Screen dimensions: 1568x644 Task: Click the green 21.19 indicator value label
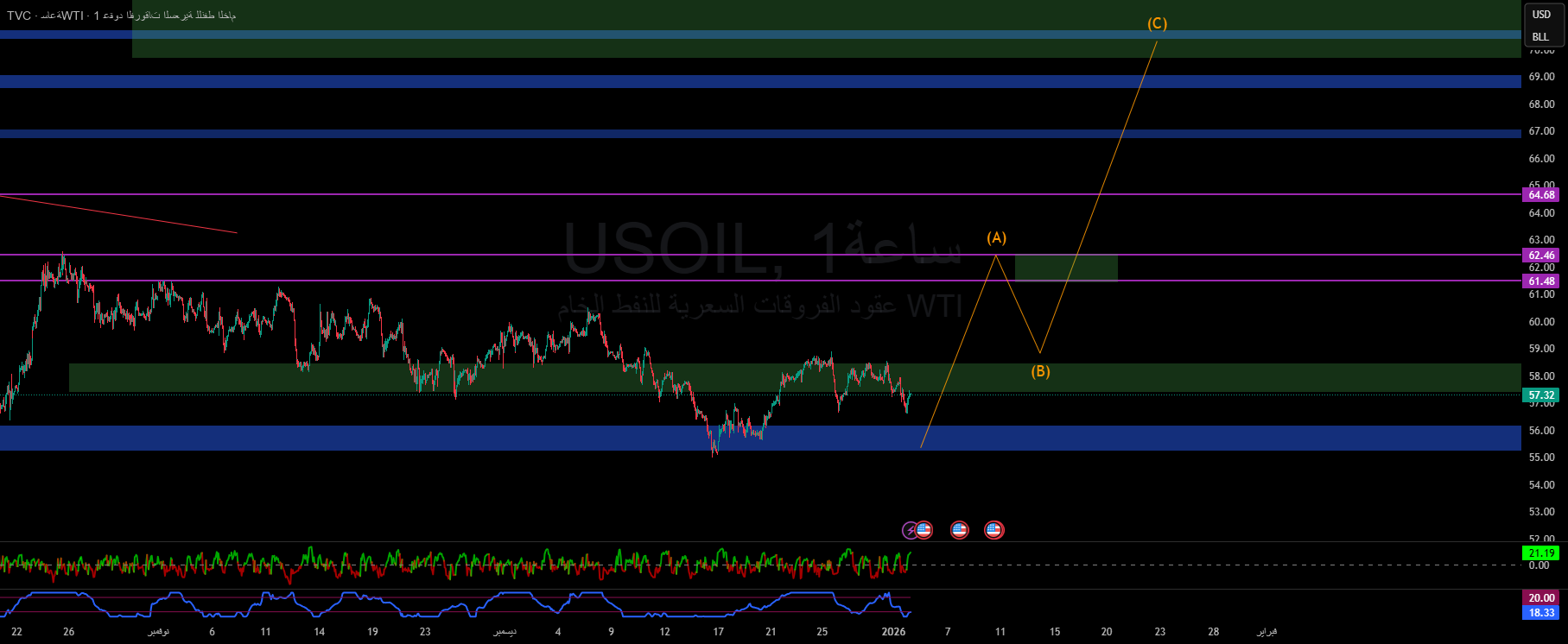tap(1541, 553)
